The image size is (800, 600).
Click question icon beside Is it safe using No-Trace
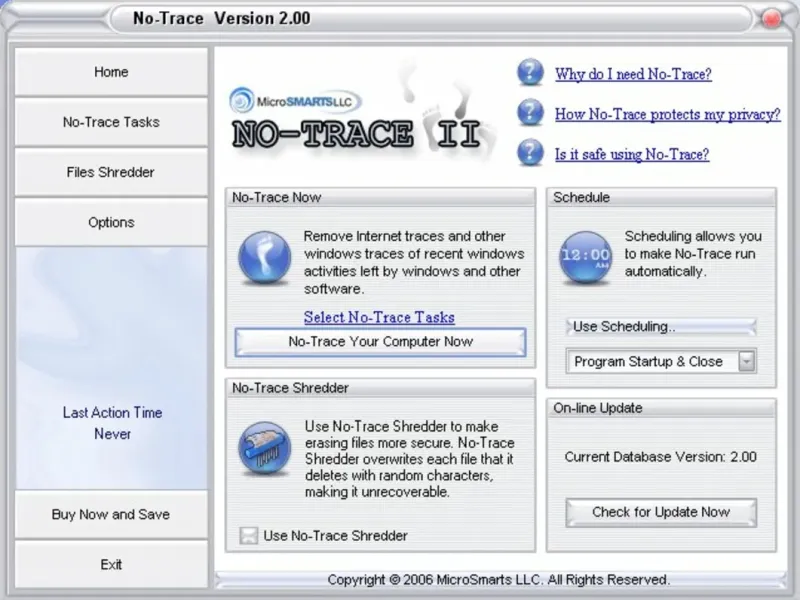530,152
